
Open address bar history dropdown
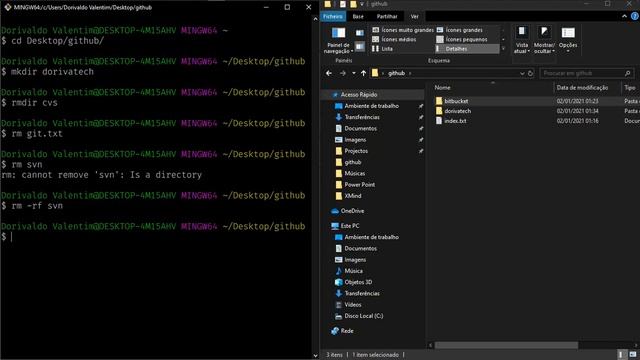522,73
